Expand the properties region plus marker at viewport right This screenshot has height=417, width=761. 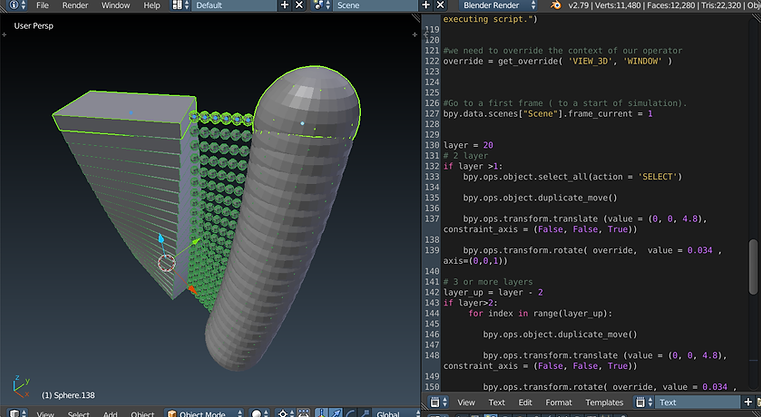coord(414,34)
